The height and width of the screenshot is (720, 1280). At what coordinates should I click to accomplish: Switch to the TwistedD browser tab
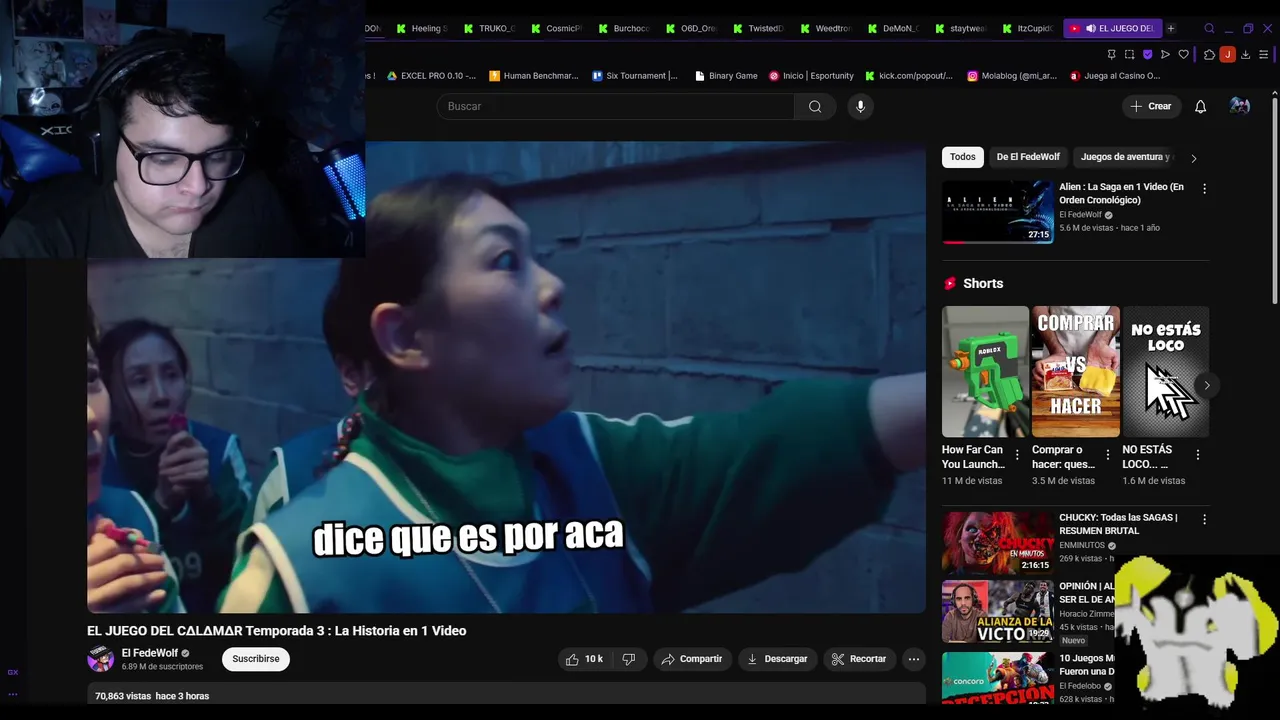coord(758,28)
